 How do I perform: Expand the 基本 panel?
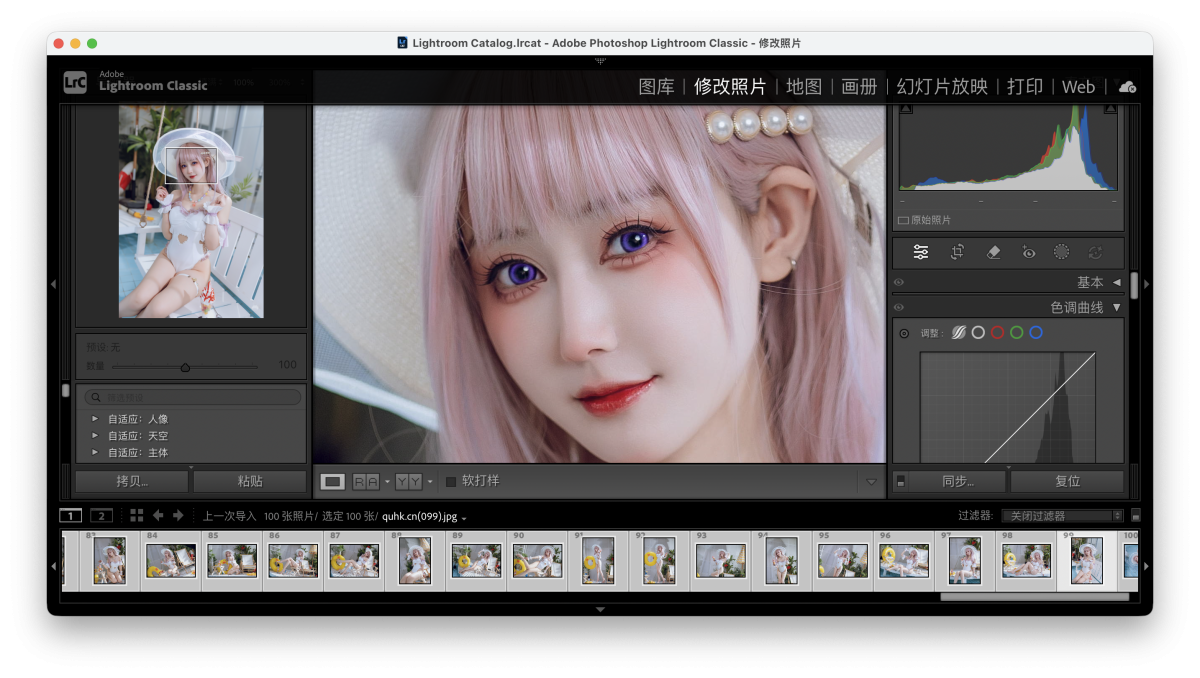pyautogui.click(x=1117, y=282)
